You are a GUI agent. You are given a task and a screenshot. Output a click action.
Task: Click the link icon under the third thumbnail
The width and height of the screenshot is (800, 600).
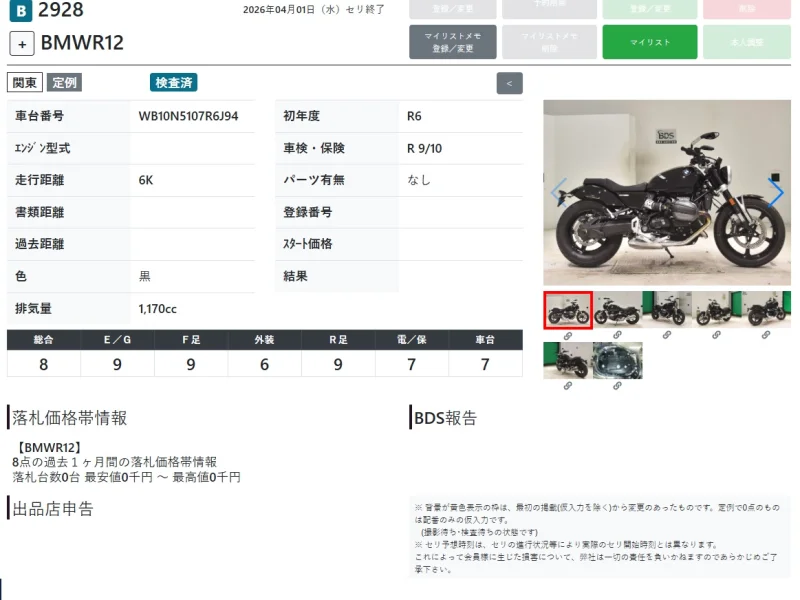(x=667, y=335)
